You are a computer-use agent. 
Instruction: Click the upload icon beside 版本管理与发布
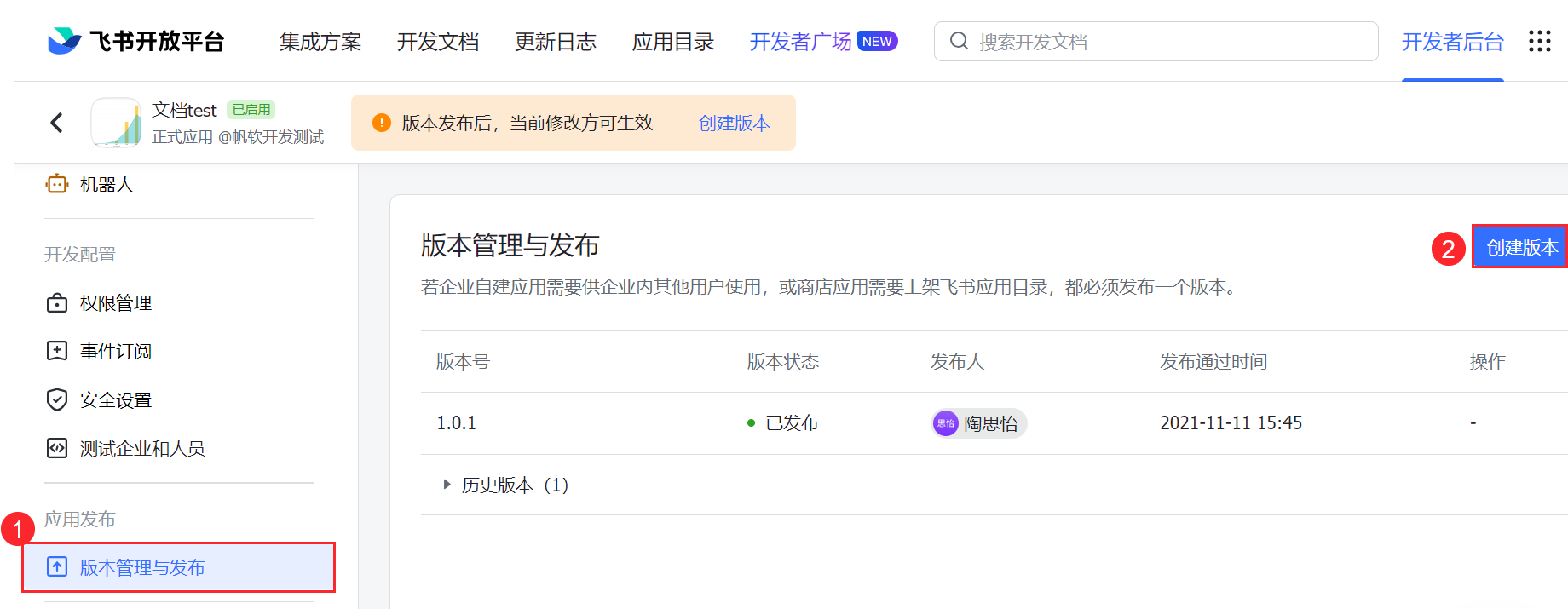tap(57, 566)
